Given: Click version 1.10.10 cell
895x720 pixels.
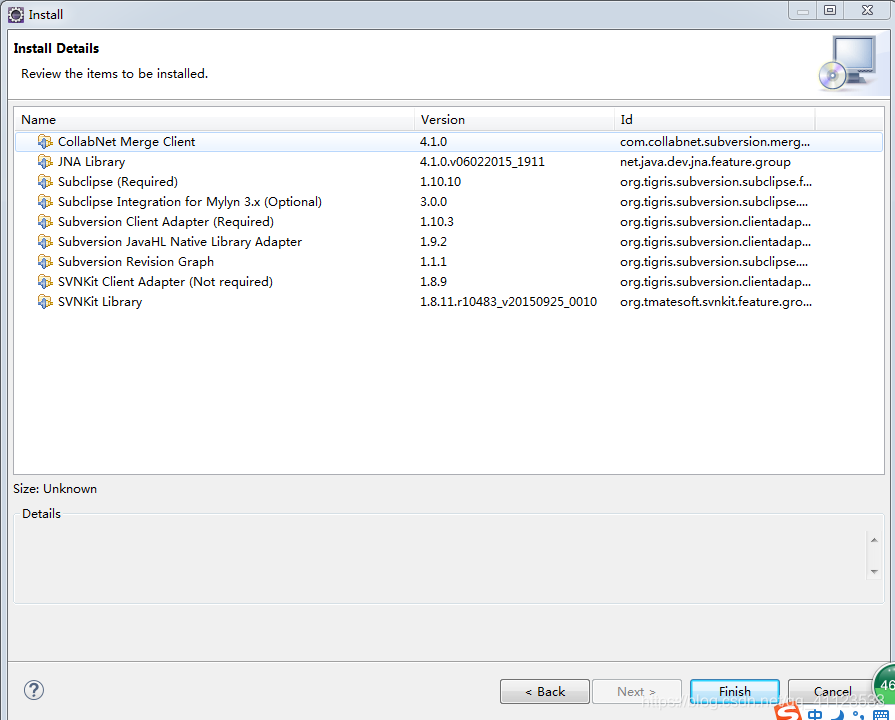Looking at the screenshot, I should tap(440, 182).
